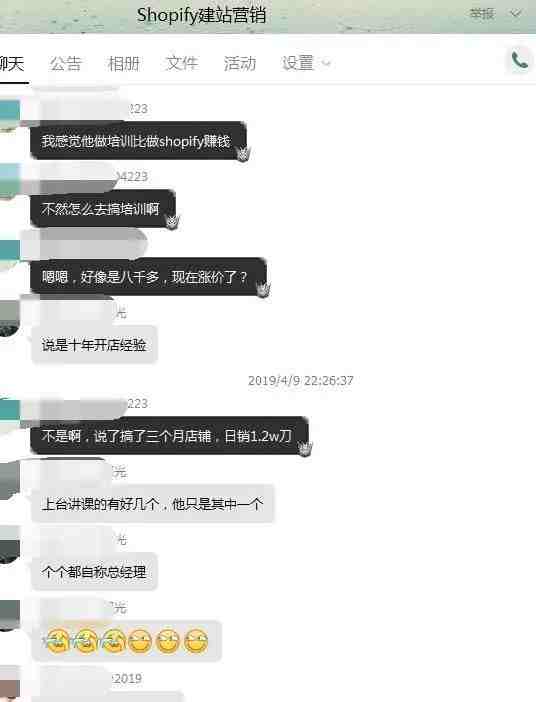Open avatar of 做shopify赚钱 message sender
536x702 pixels.
pos(9,116)
